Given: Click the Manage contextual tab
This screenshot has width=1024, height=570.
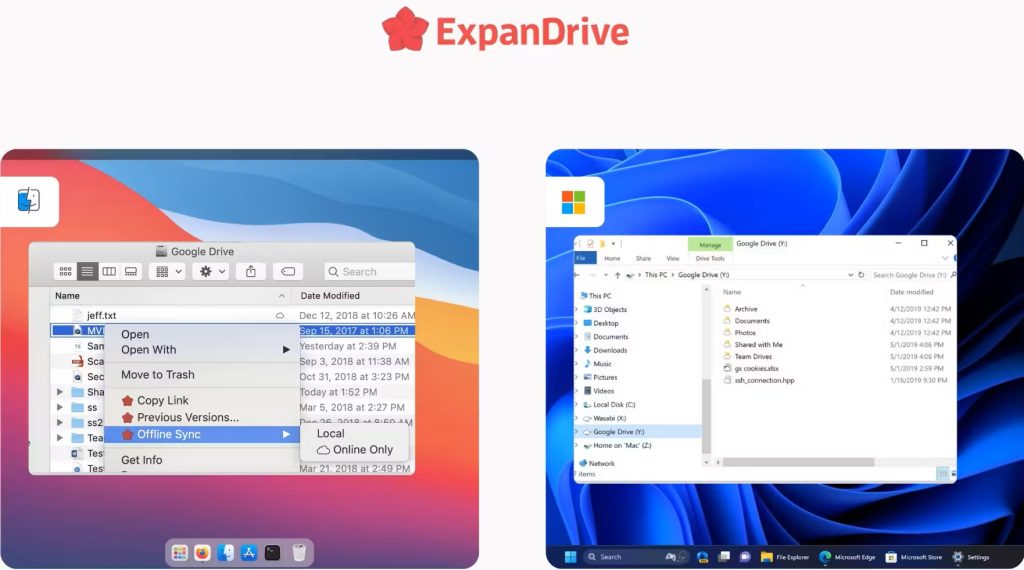Looking at the screenshot, I should pos(710,245).
